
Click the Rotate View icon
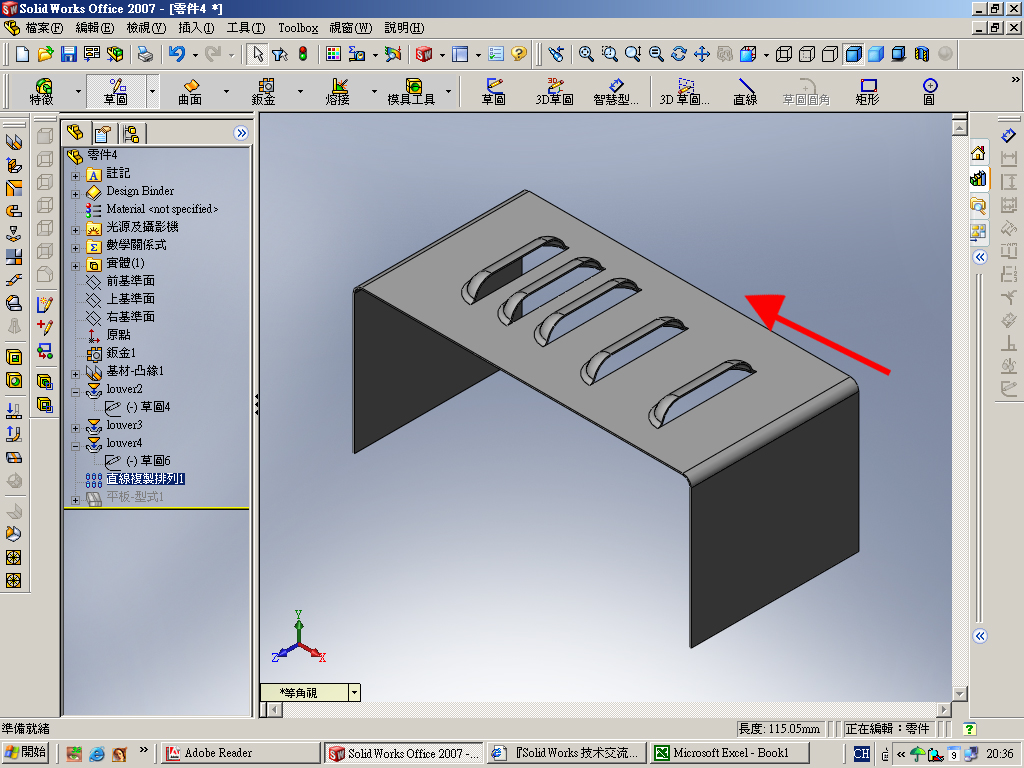click(679, 54)
